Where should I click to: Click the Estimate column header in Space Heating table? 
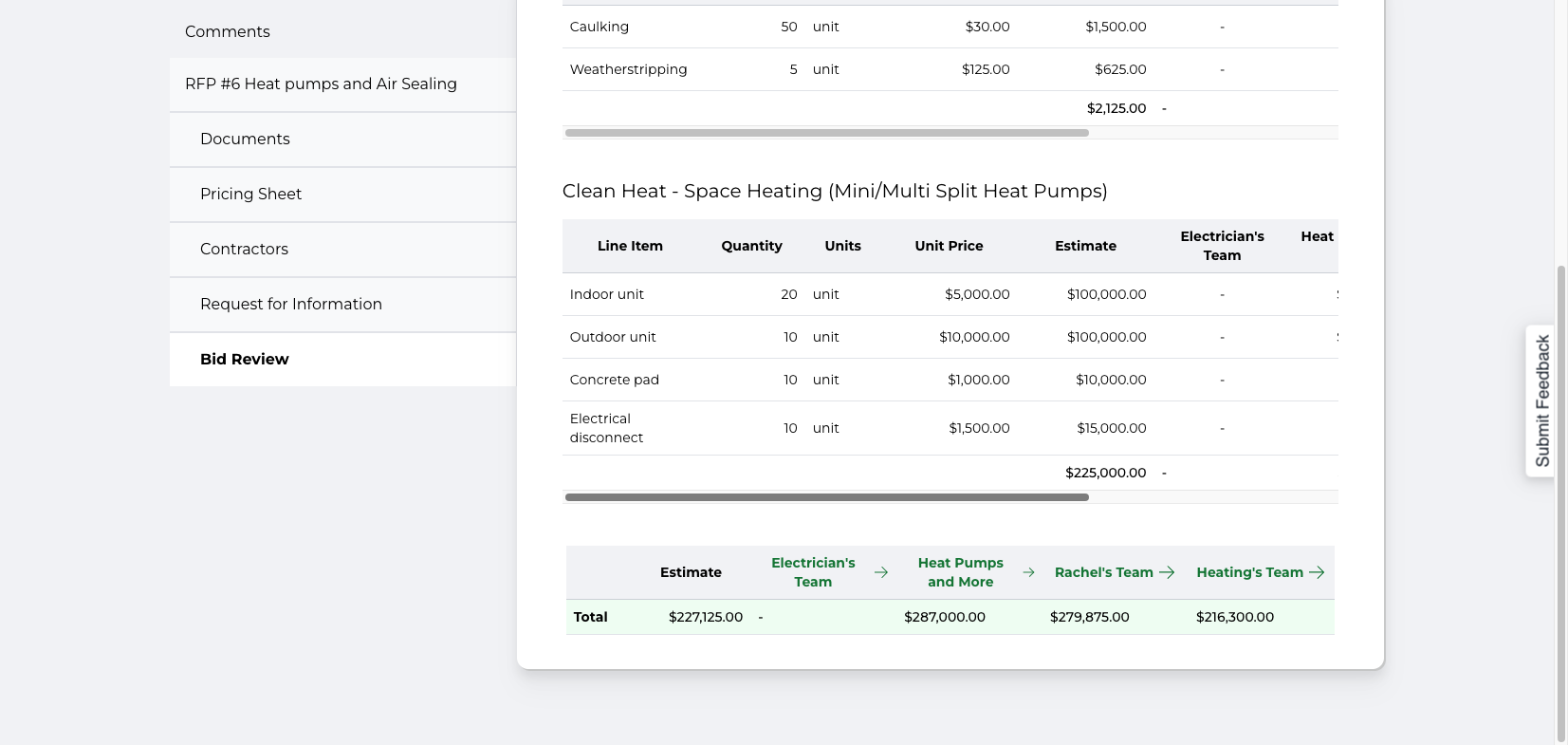1085,246
